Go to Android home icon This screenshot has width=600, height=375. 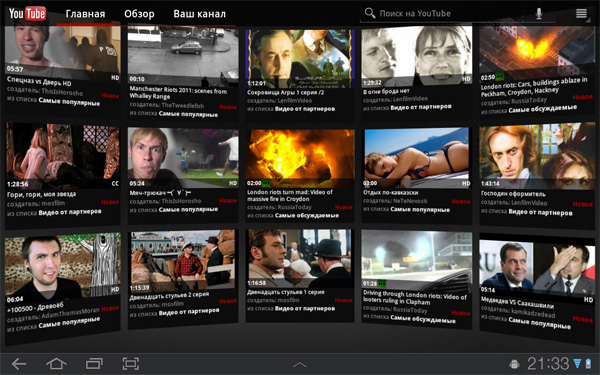click(x=56, y=363)
